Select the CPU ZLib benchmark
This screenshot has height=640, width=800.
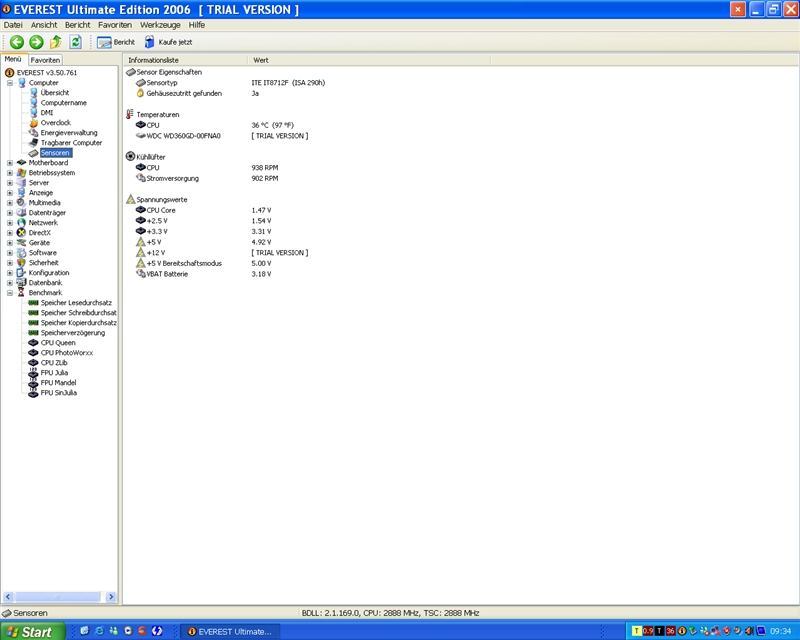point(54,363)
